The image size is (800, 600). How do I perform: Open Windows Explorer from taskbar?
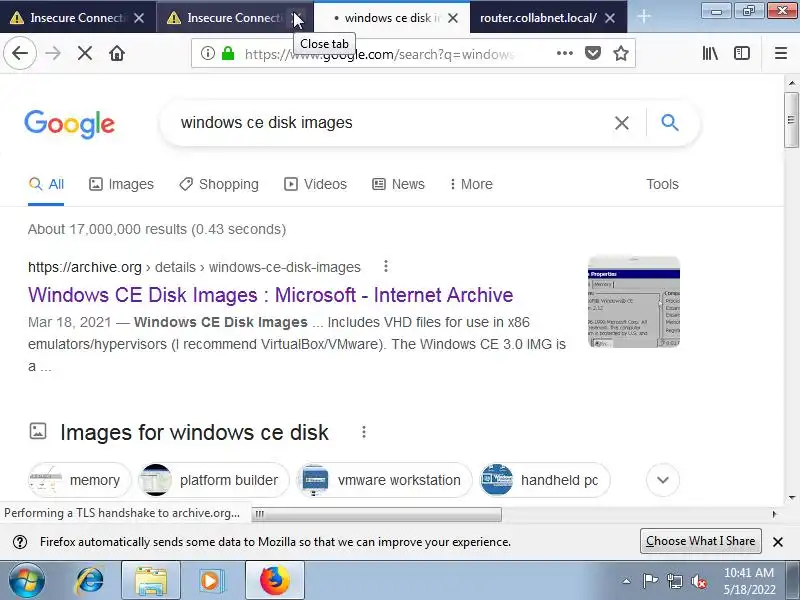pyautogui.click(x=151, y=581)
